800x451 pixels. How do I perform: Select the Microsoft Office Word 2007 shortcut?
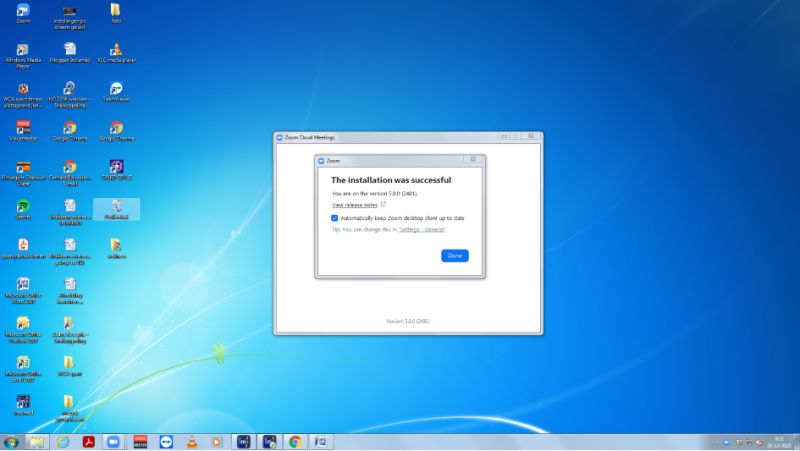pyautogui.click(x=23, y=291)
